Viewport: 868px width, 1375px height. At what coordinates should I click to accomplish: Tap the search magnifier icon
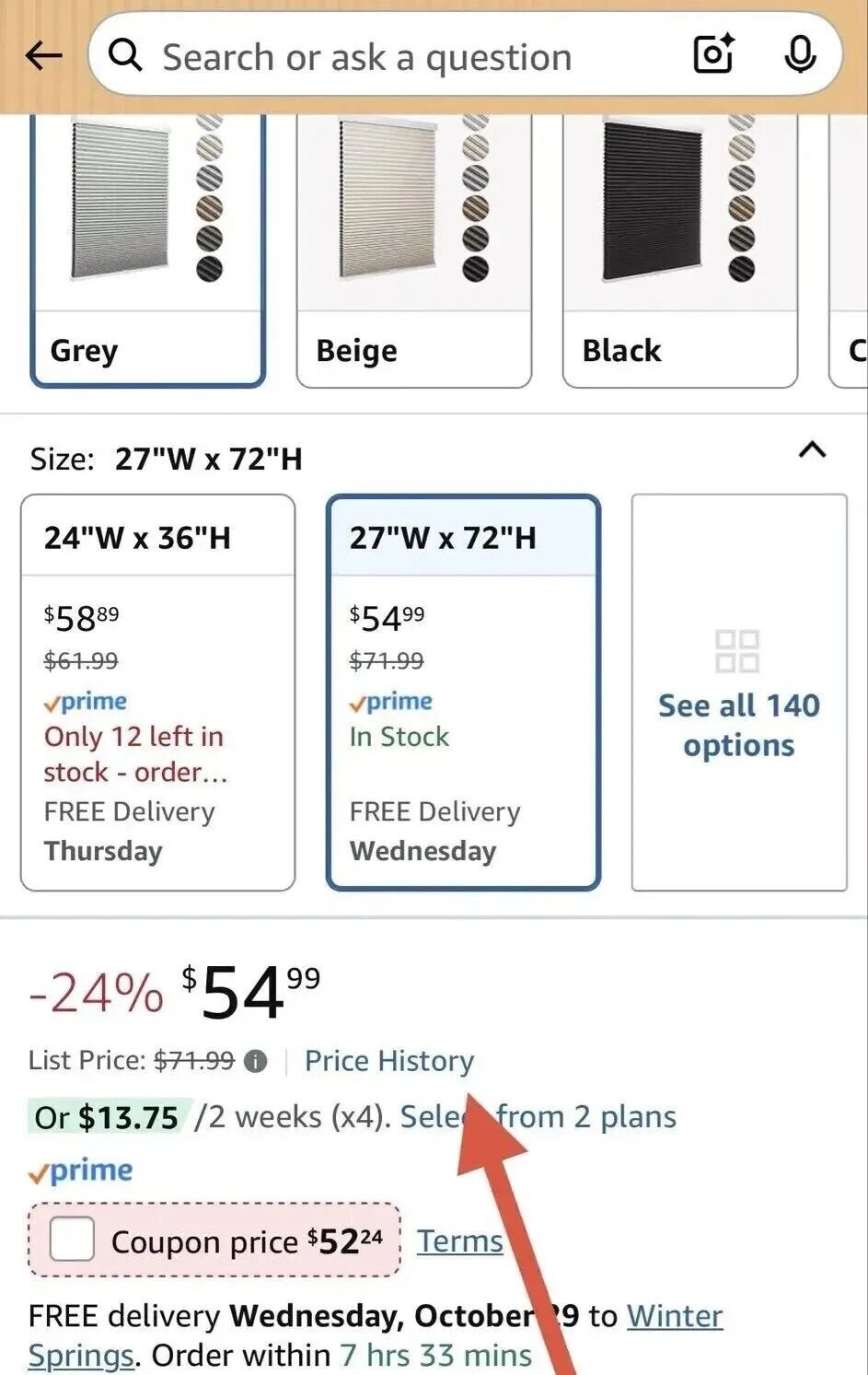(125, 56)
